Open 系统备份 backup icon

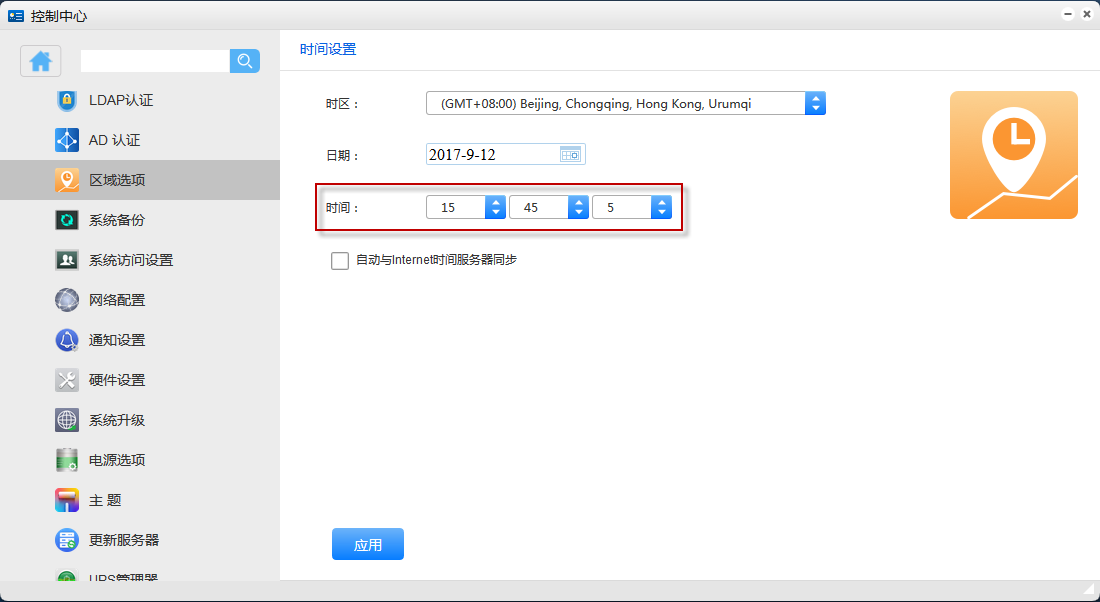click(x=67, y=220)
